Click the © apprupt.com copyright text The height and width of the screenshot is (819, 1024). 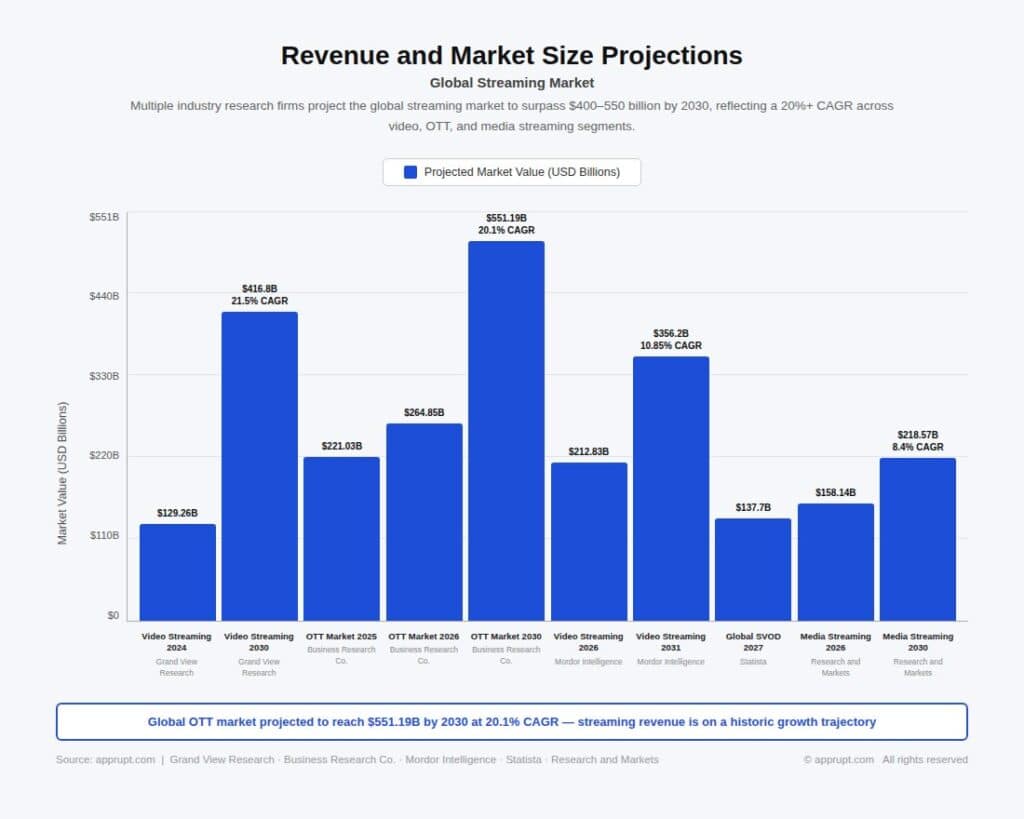(839, 760)
